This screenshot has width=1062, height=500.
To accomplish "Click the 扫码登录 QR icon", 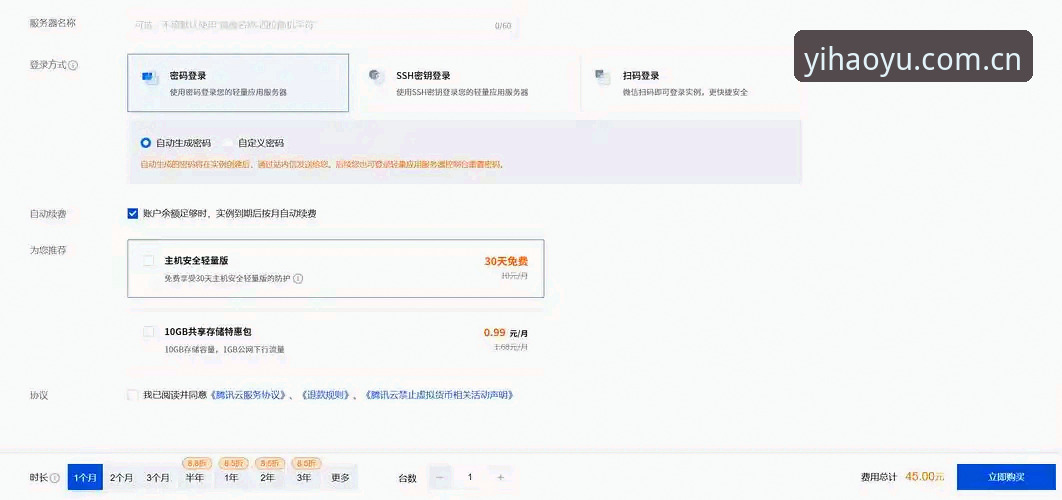I will point(603,77).
